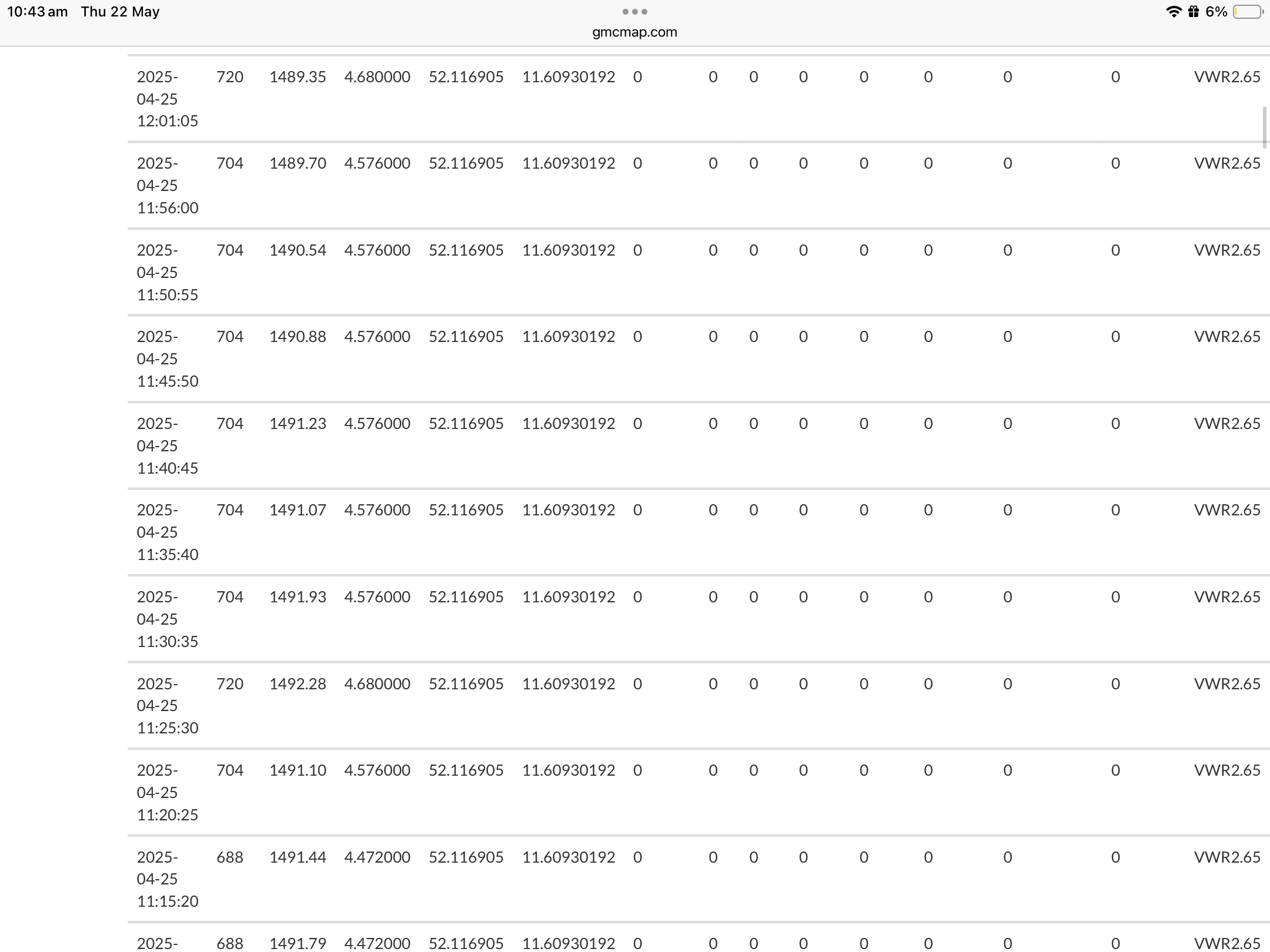
Task: Click 4.680000 in the 11:25:30 row
Action: 377,684
